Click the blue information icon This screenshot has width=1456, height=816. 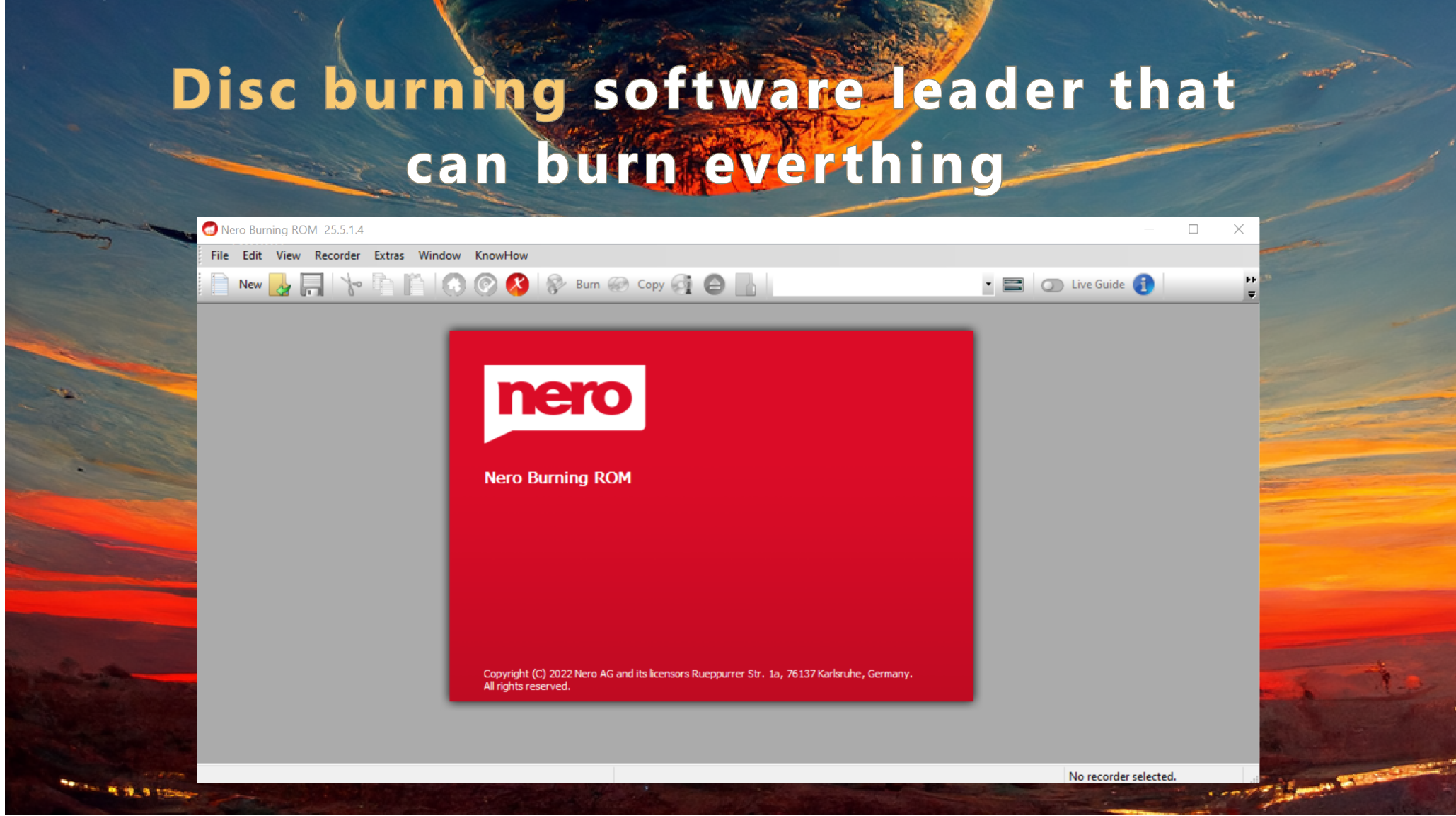pyautogui.click(x=1143, y=285)
